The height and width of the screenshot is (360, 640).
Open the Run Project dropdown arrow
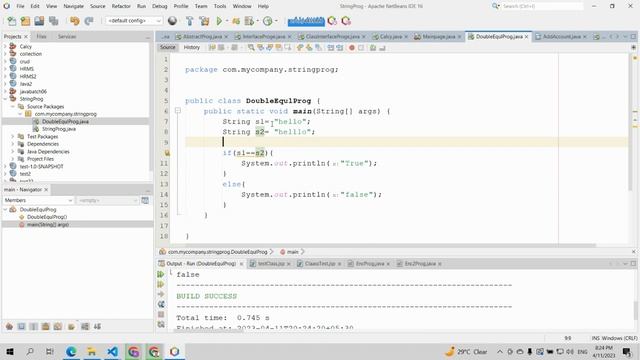point(227,21)
